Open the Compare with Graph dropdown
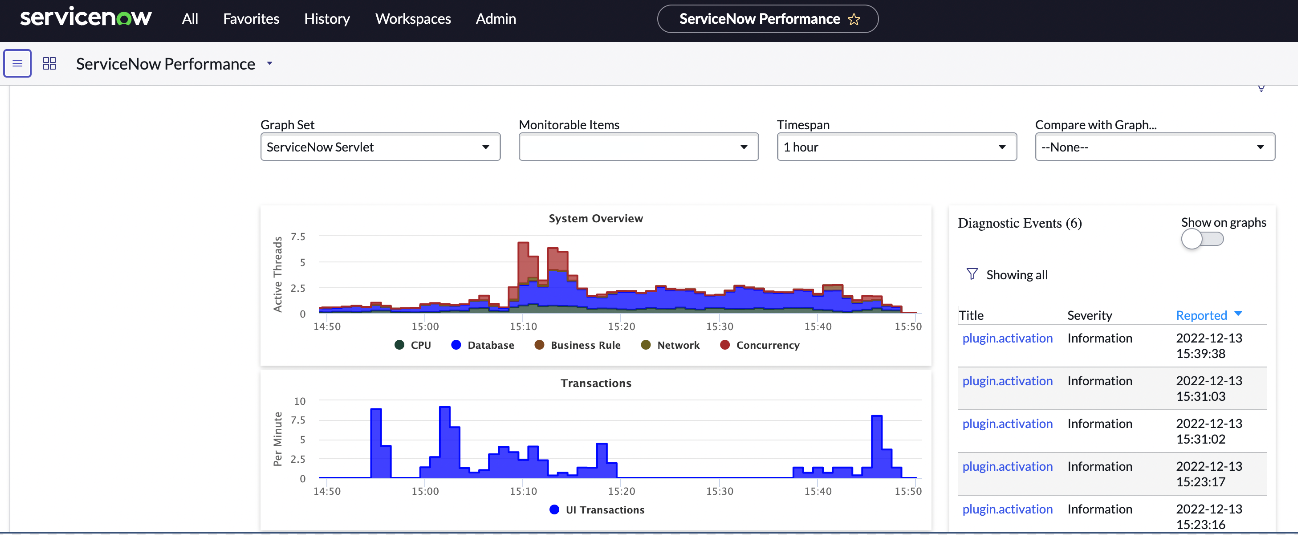The image size is (1298, 535). click(1155, 147)
